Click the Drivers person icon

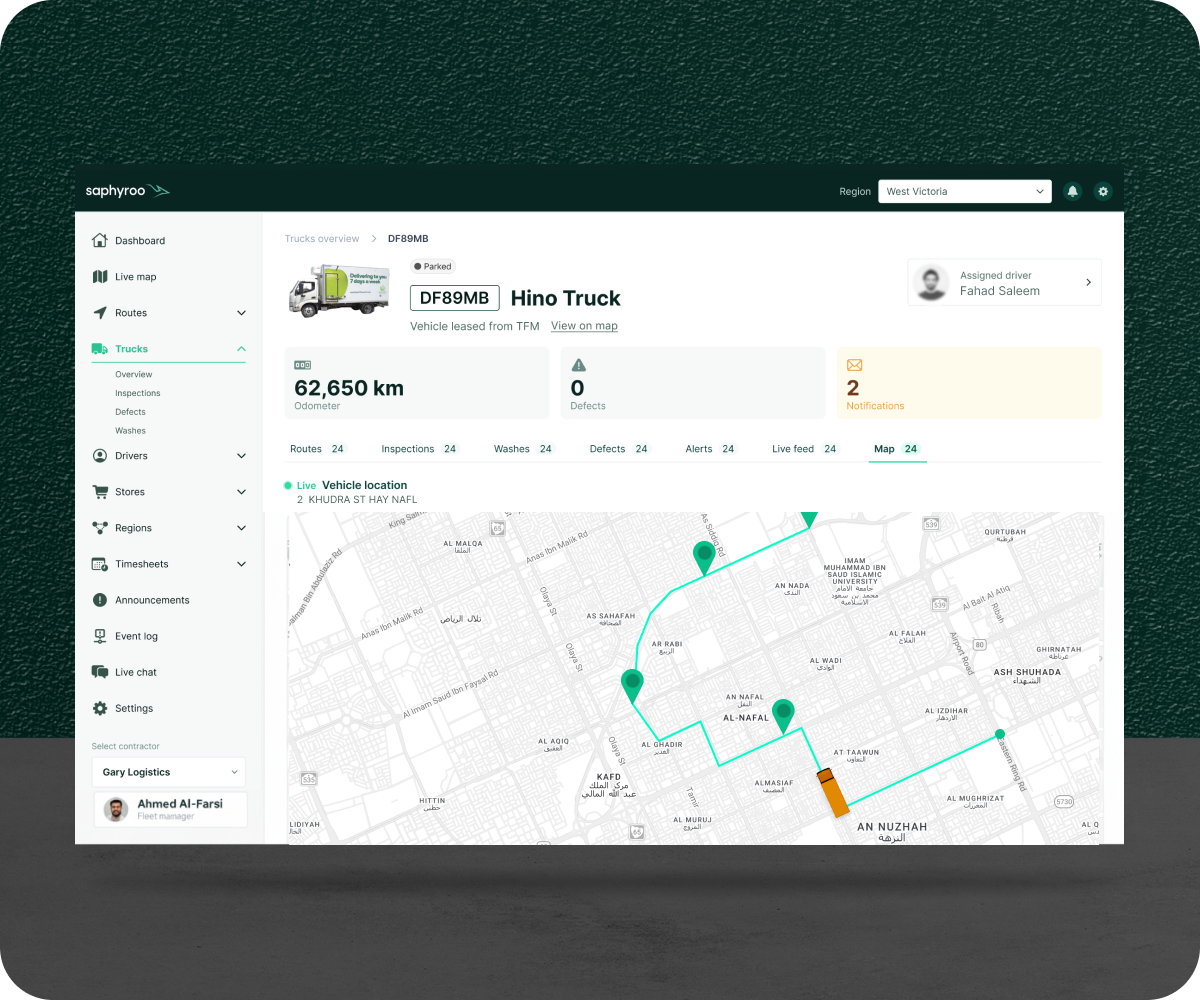point(99,455)
